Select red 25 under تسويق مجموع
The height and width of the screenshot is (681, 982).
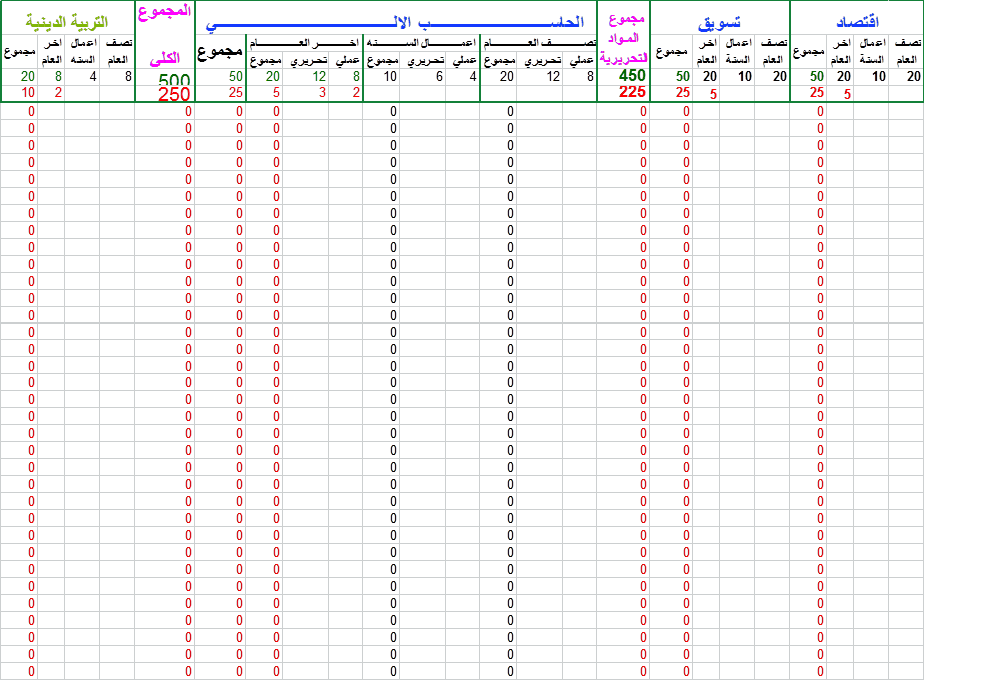pos(682,93)
